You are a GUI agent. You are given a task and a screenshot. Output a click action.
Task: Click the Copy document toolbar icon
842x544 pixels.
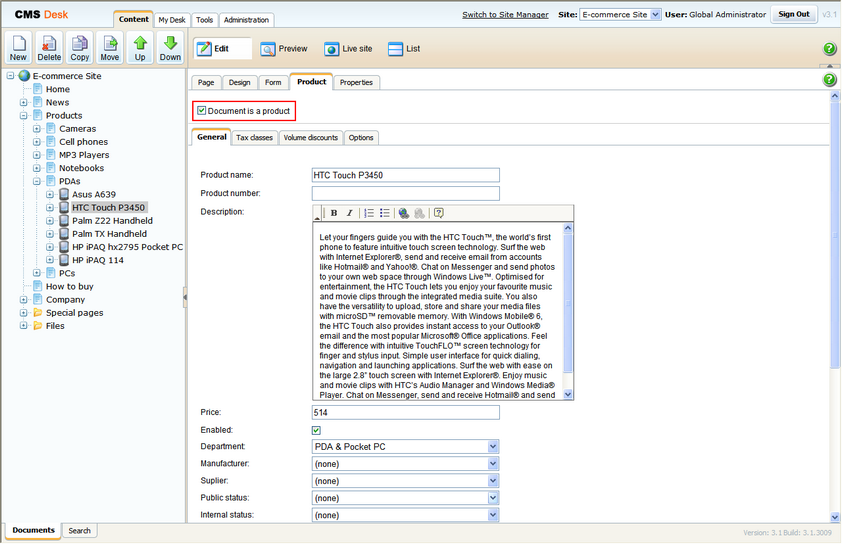(79, 47)
